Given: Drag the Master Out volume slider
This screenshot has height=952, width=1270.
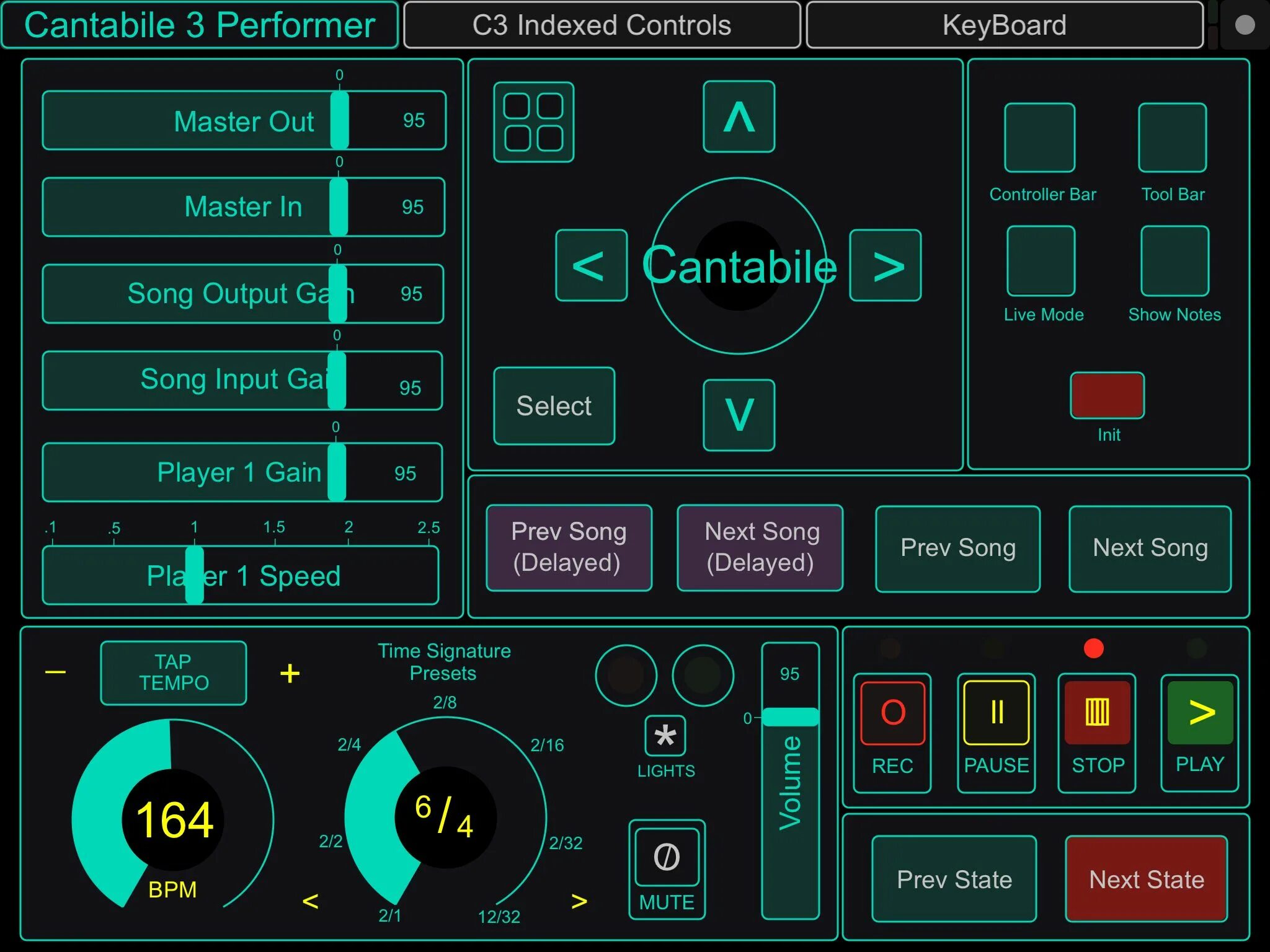Looking at the screenshot, I should (x=341, y=120).
